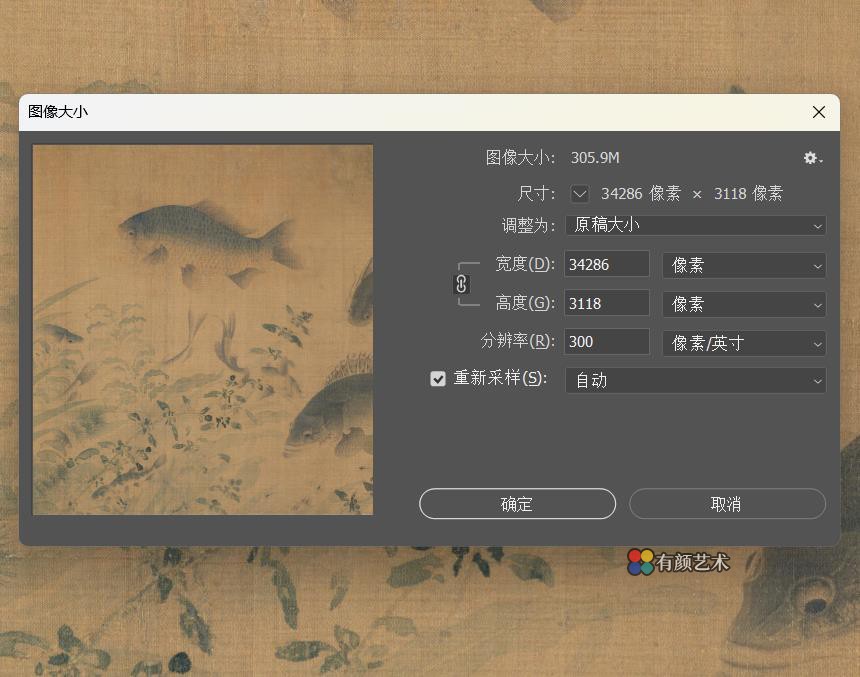Open the height unit 像素 dropdown
The image size is (860, 677).
(744, 304)
